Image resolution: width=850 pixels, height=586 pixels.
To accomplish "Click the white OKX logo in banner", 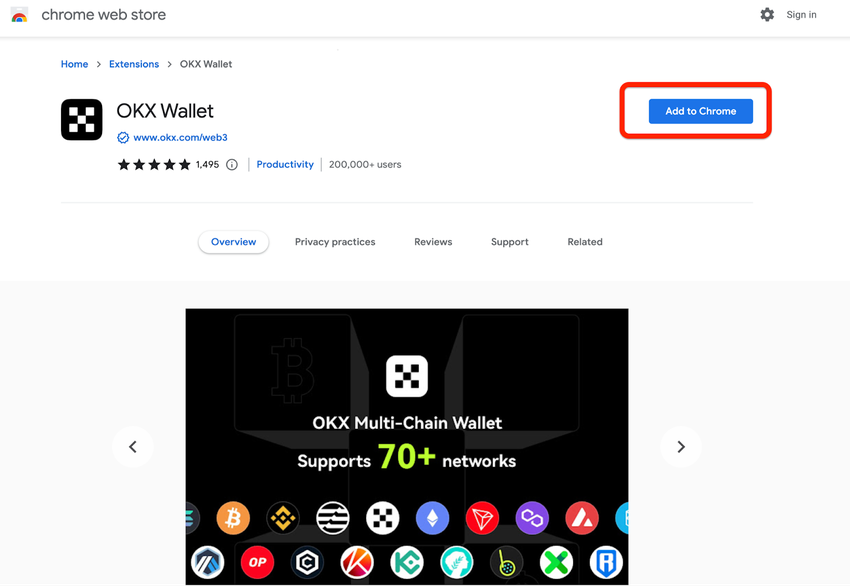I will point(407,376).
